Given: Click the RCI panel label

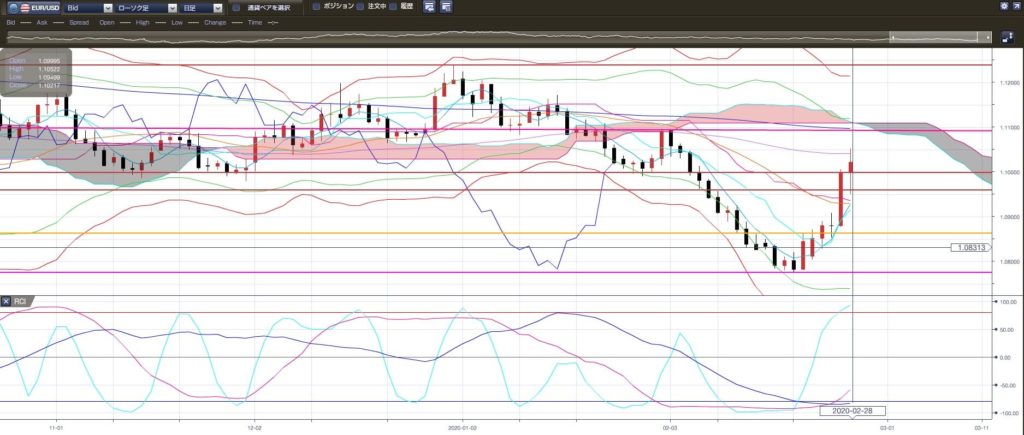Looking at the screenshot, I should click(x=19, y=301).
